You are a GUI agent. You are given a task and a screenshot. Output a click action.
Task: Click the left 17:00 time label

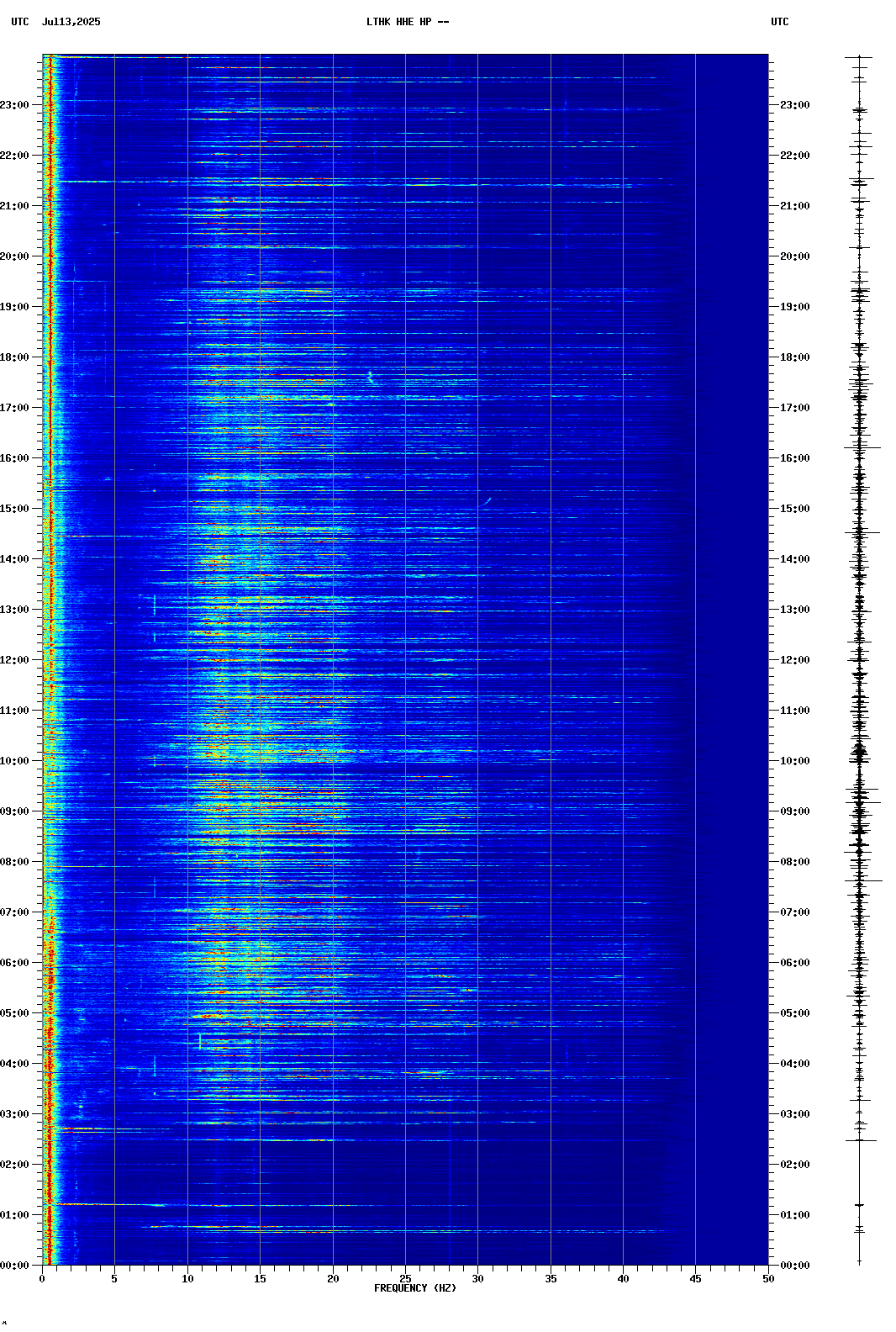pyautogui.click(x=14, y=408)
